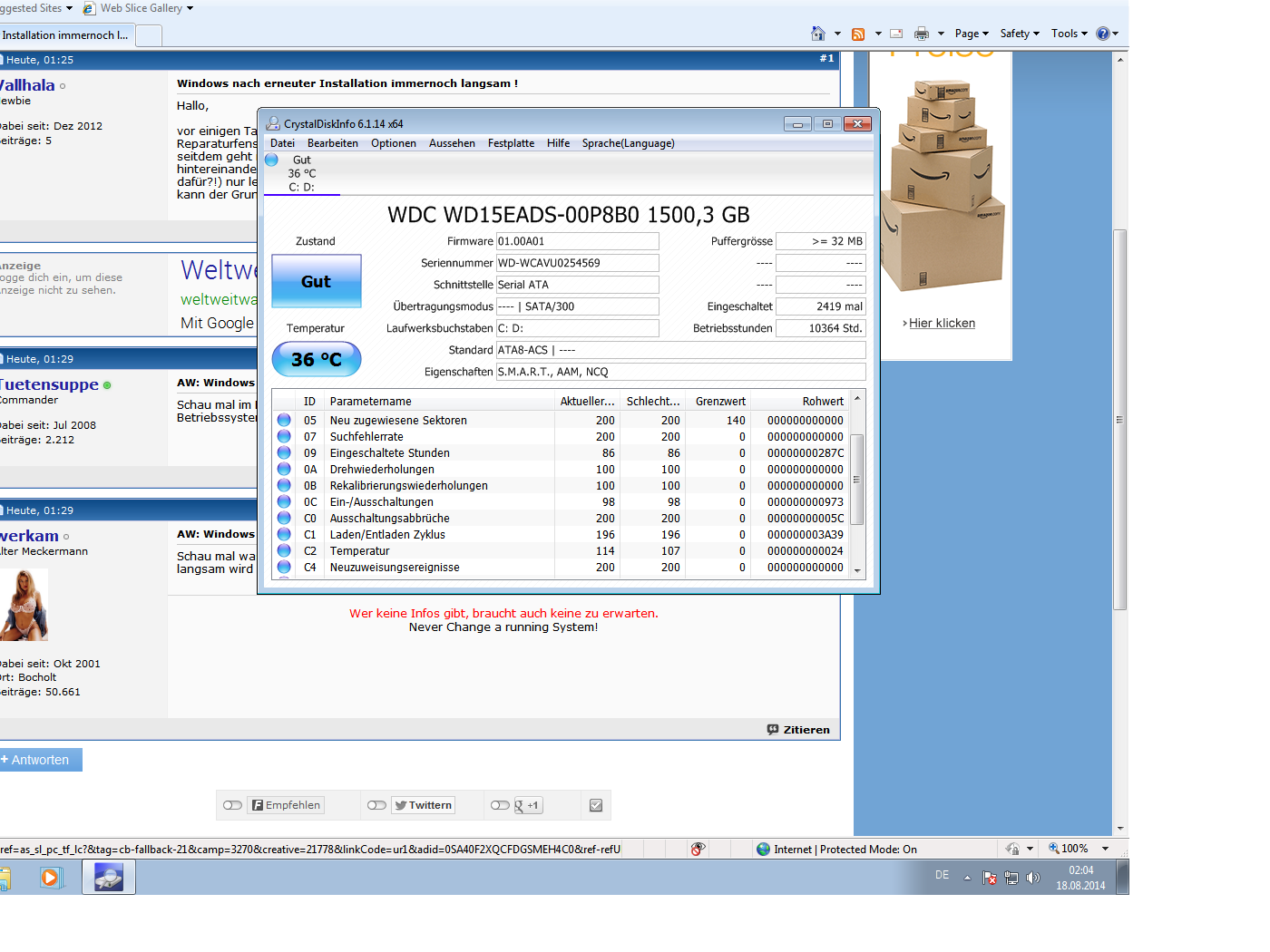Open the zoom level 100% dropdown arrow
Image resolution: width=1270 pixels, height=952 pixels.
(1105, 849)
